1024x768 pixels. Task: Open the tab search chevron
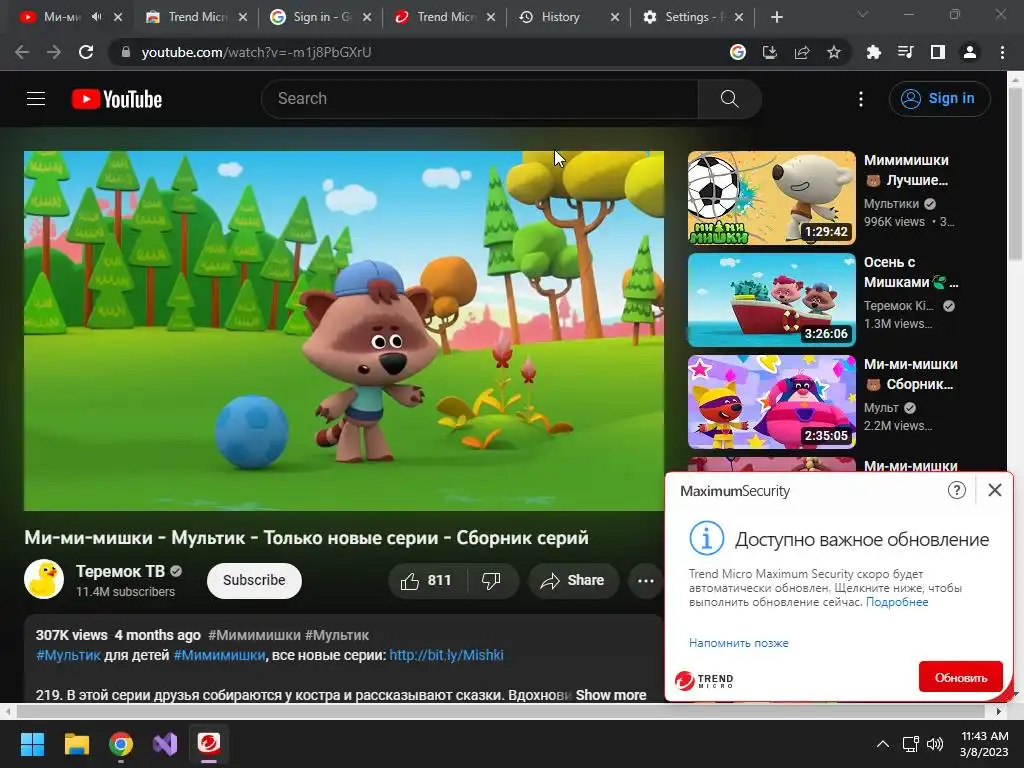863,14
